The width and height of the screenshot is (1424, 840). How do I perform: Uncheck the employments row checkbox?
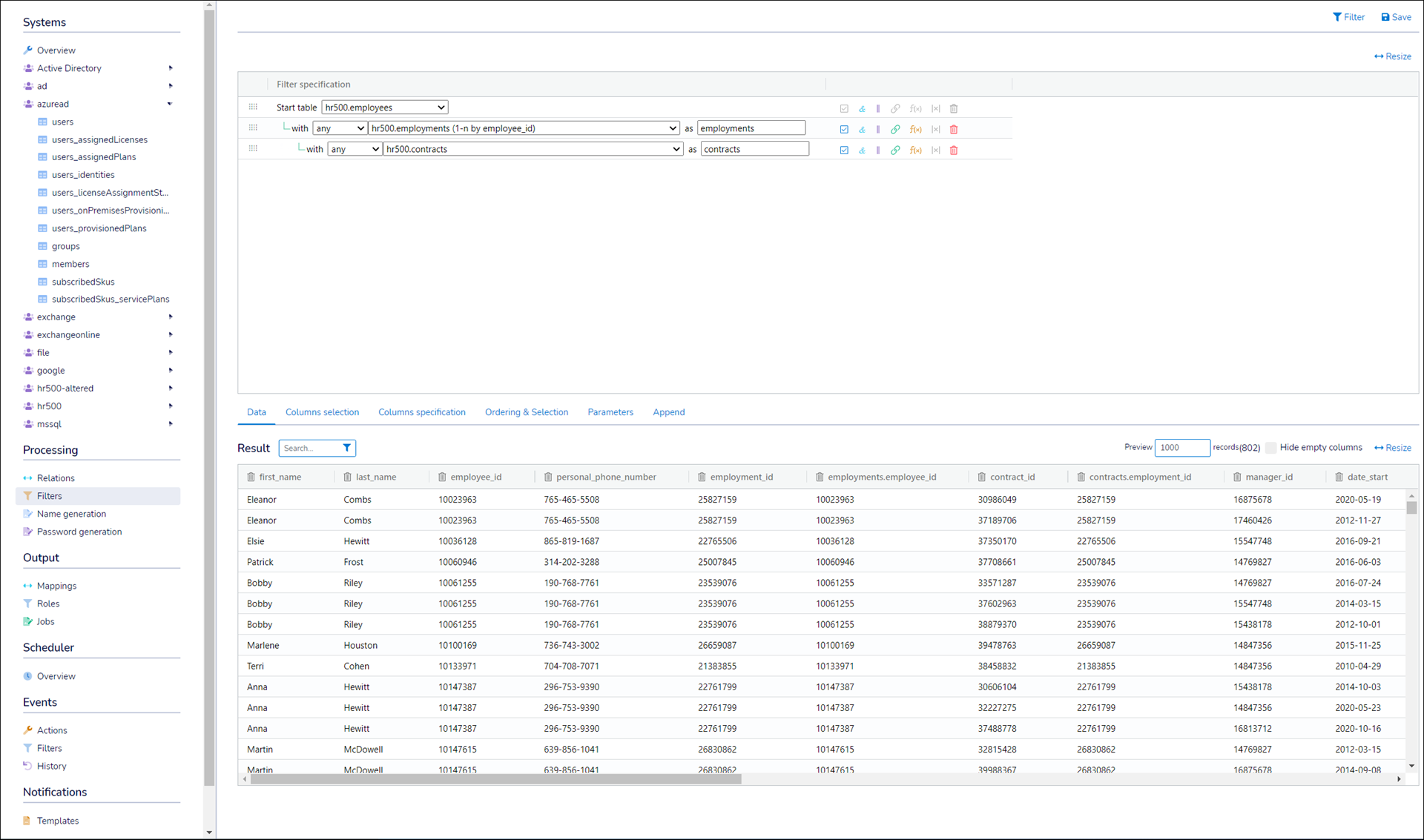(844, 129)
